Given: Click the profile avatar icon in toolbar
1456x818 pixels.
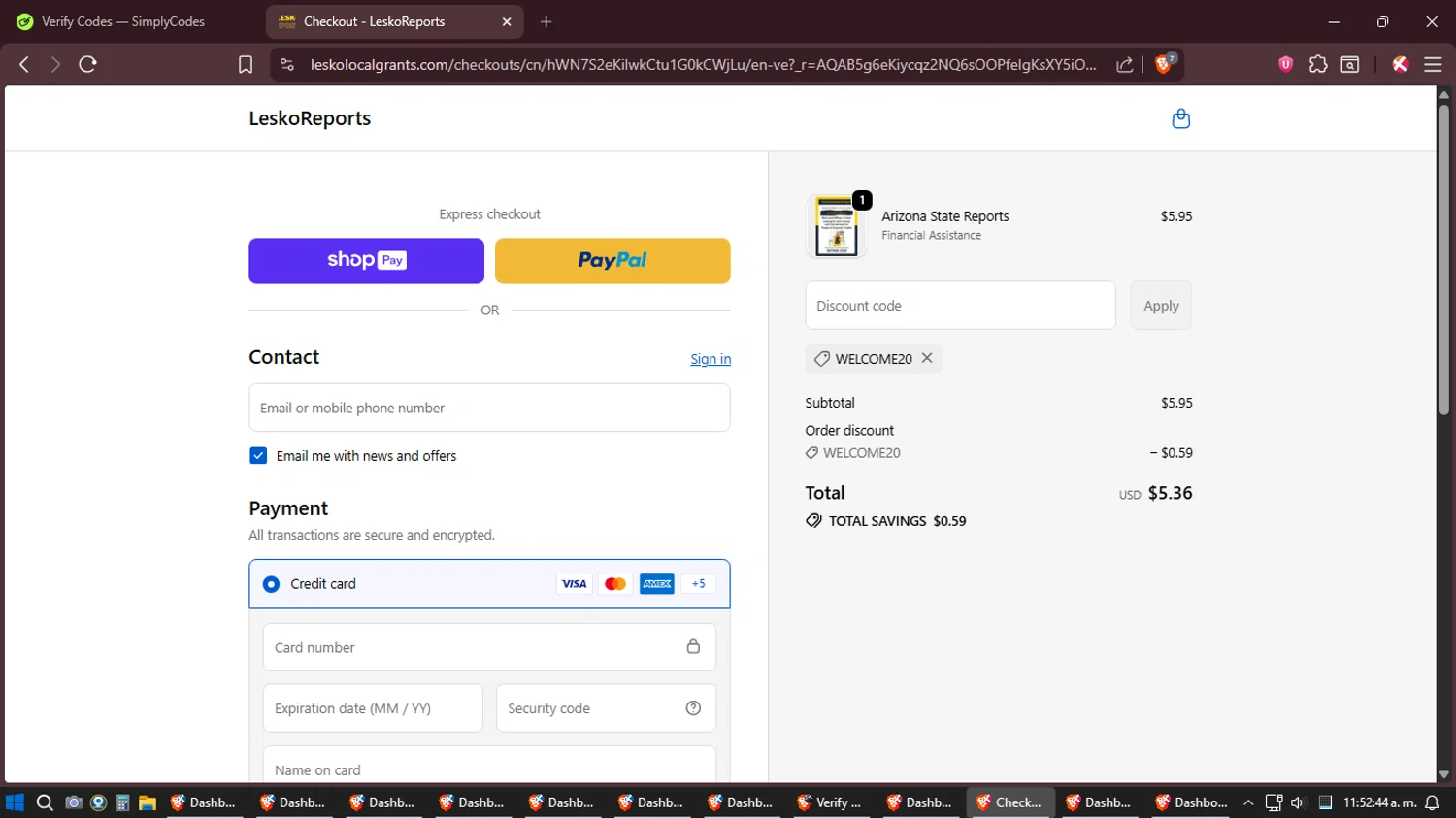Looking at the screenshot, I should 1401,64.
